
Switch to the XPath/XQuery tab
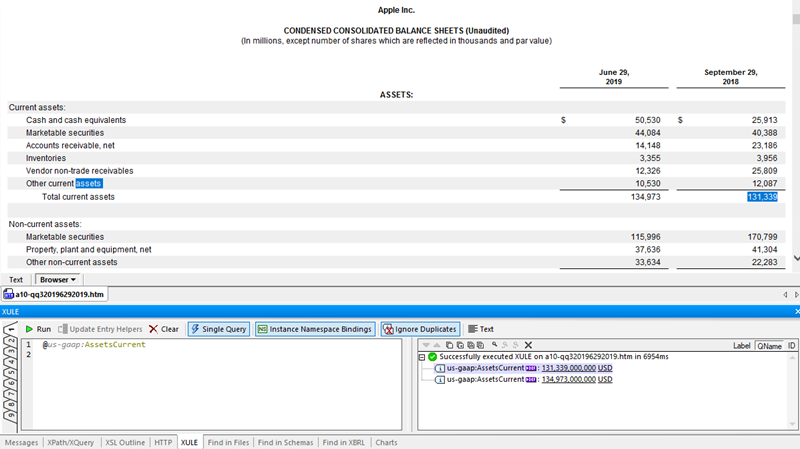pos(70,442)
